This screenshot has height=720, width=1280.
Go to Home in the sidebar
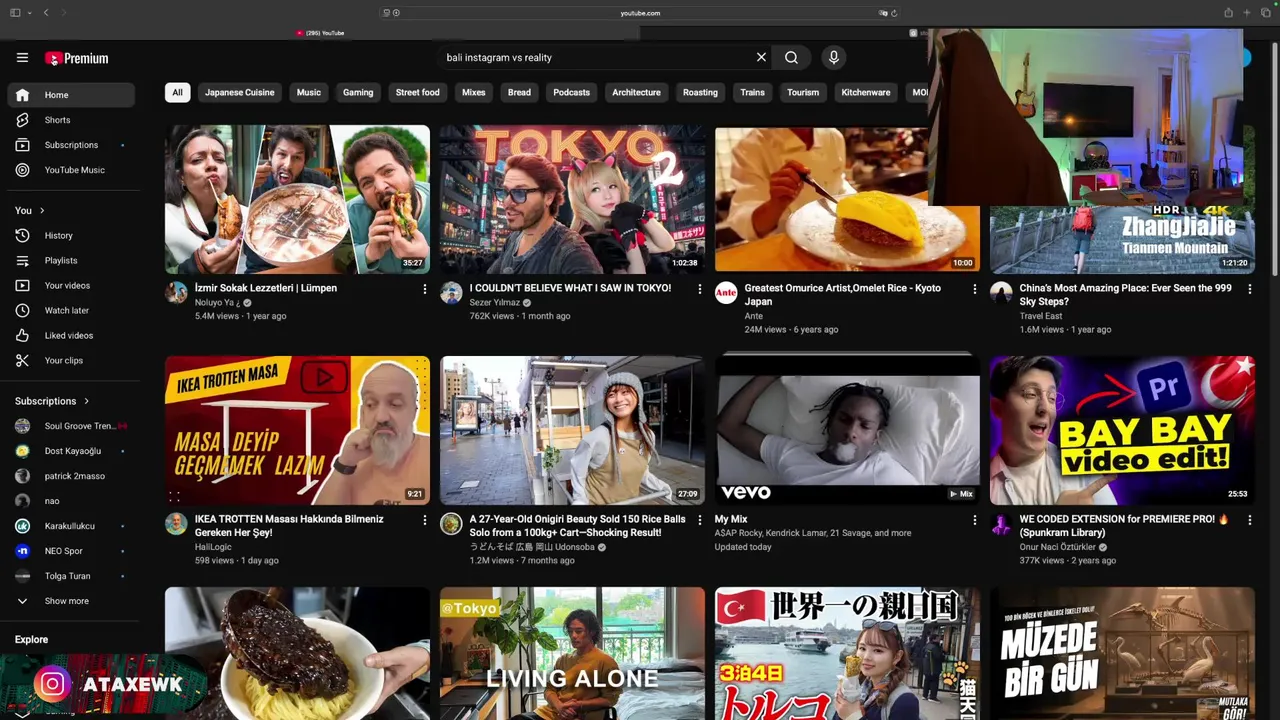click(x=71, y=95)
